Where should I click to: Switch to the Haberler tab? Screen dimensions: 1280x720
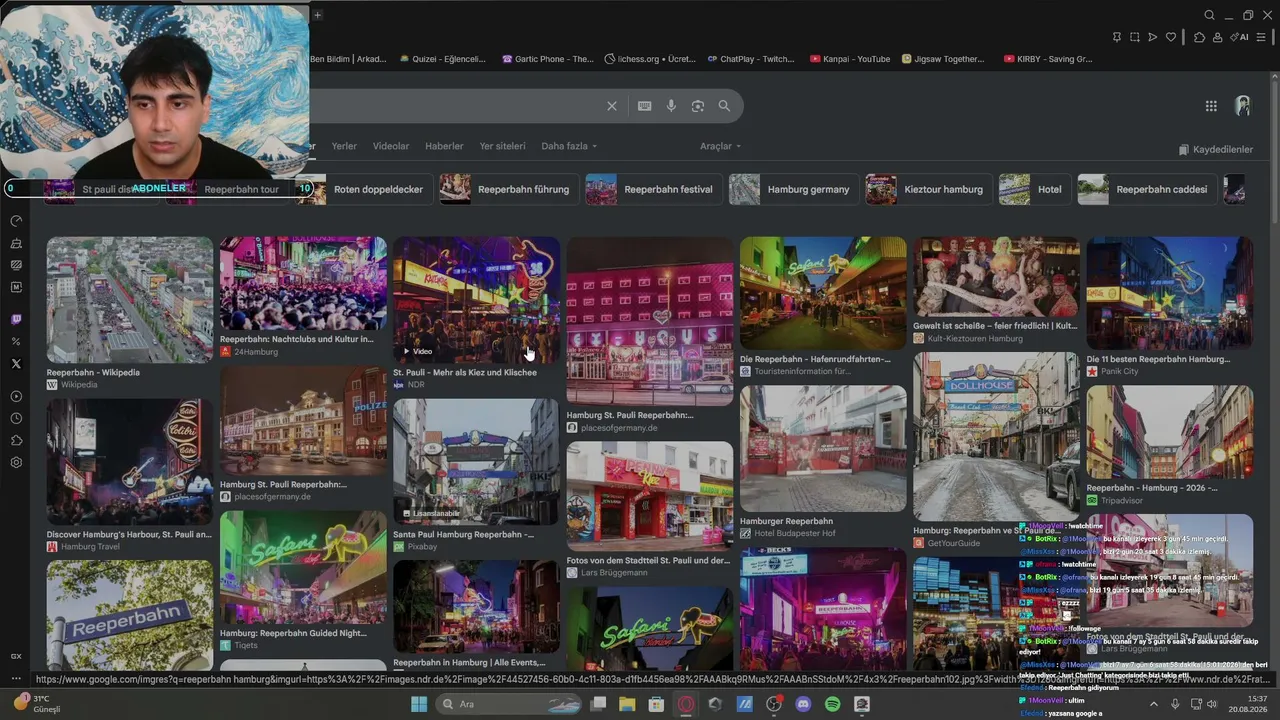[444, 146]
